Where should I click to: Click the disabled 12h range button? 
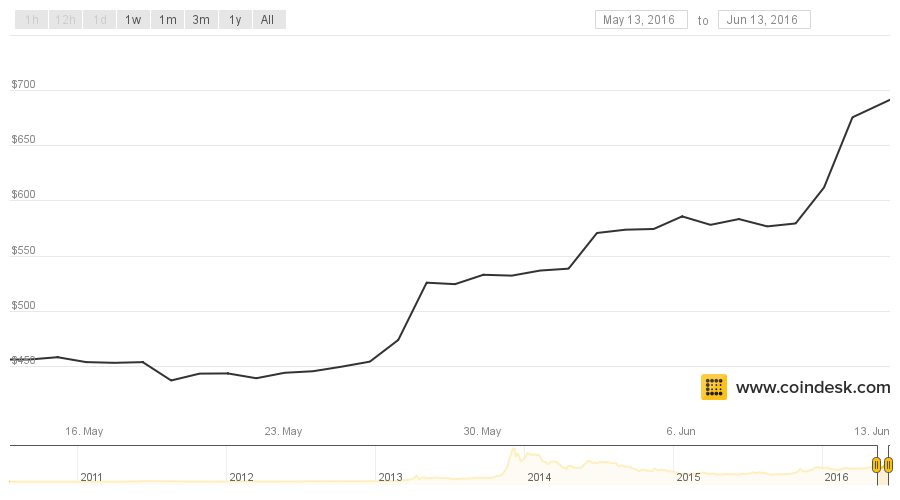pyautogui.click(x=65, y=20)
